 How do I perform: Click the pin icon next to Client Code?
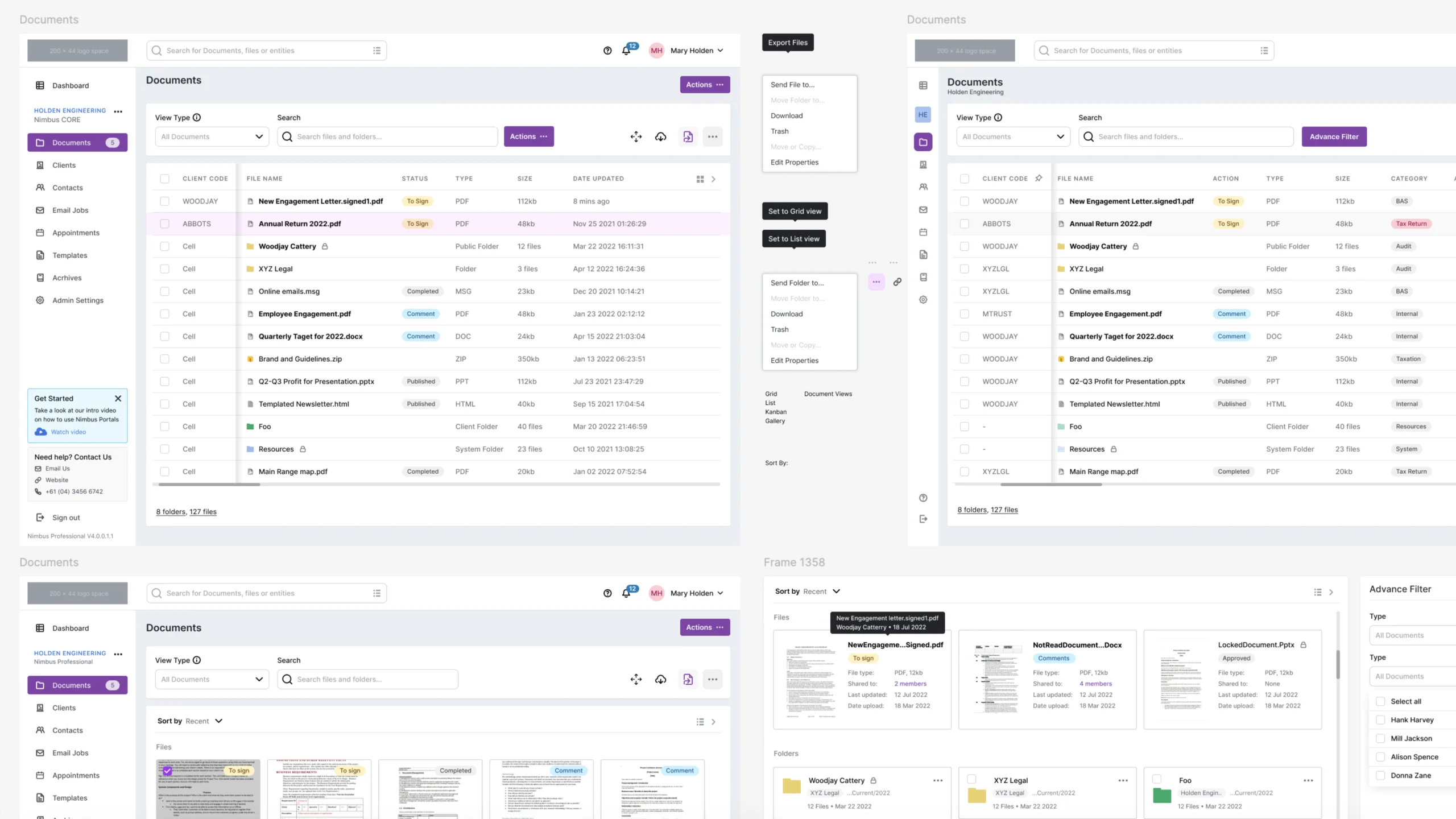point(1039,178)
